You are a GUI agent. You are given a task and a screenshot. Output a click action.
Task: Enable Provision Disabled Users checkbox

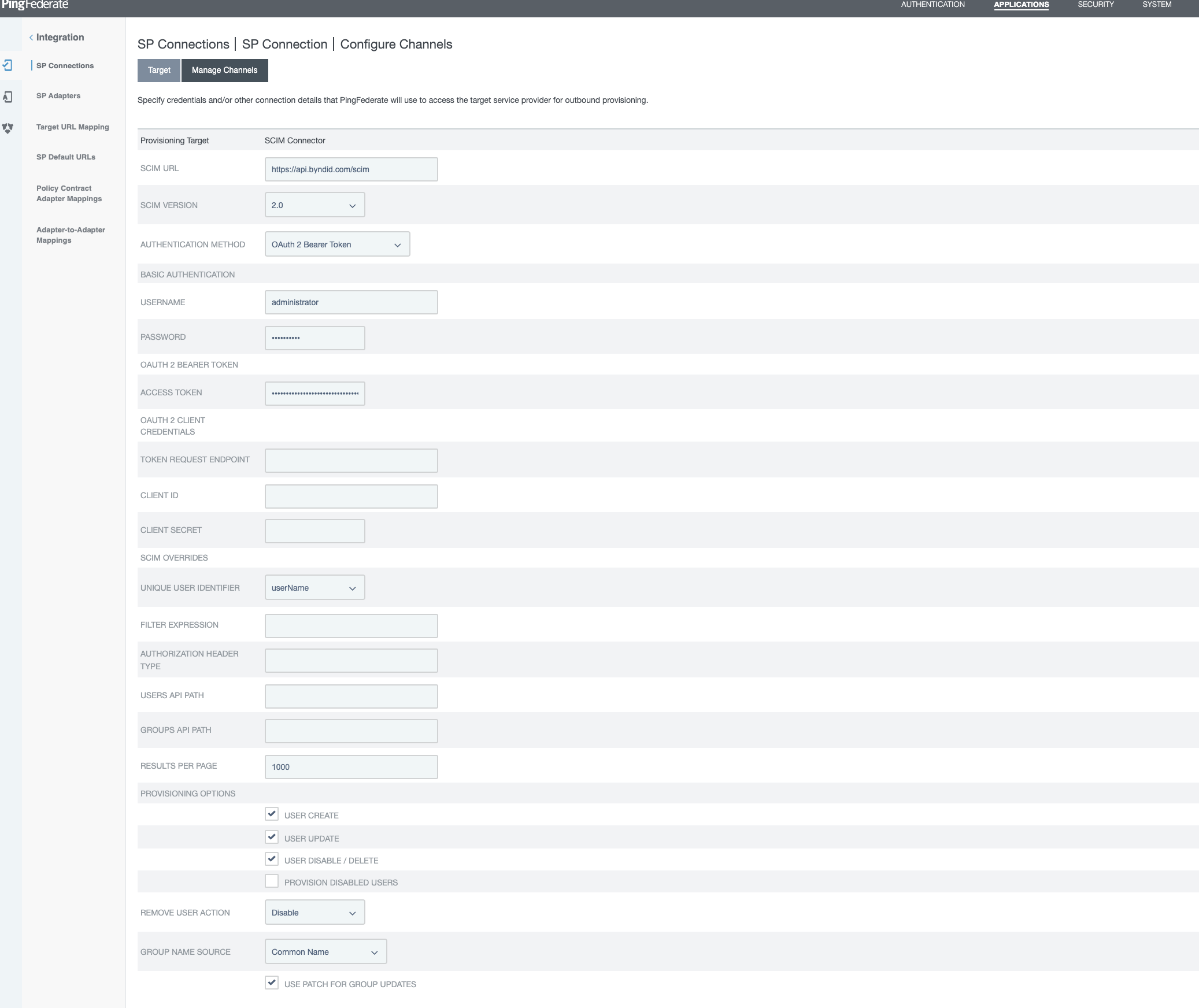(272, 881)
